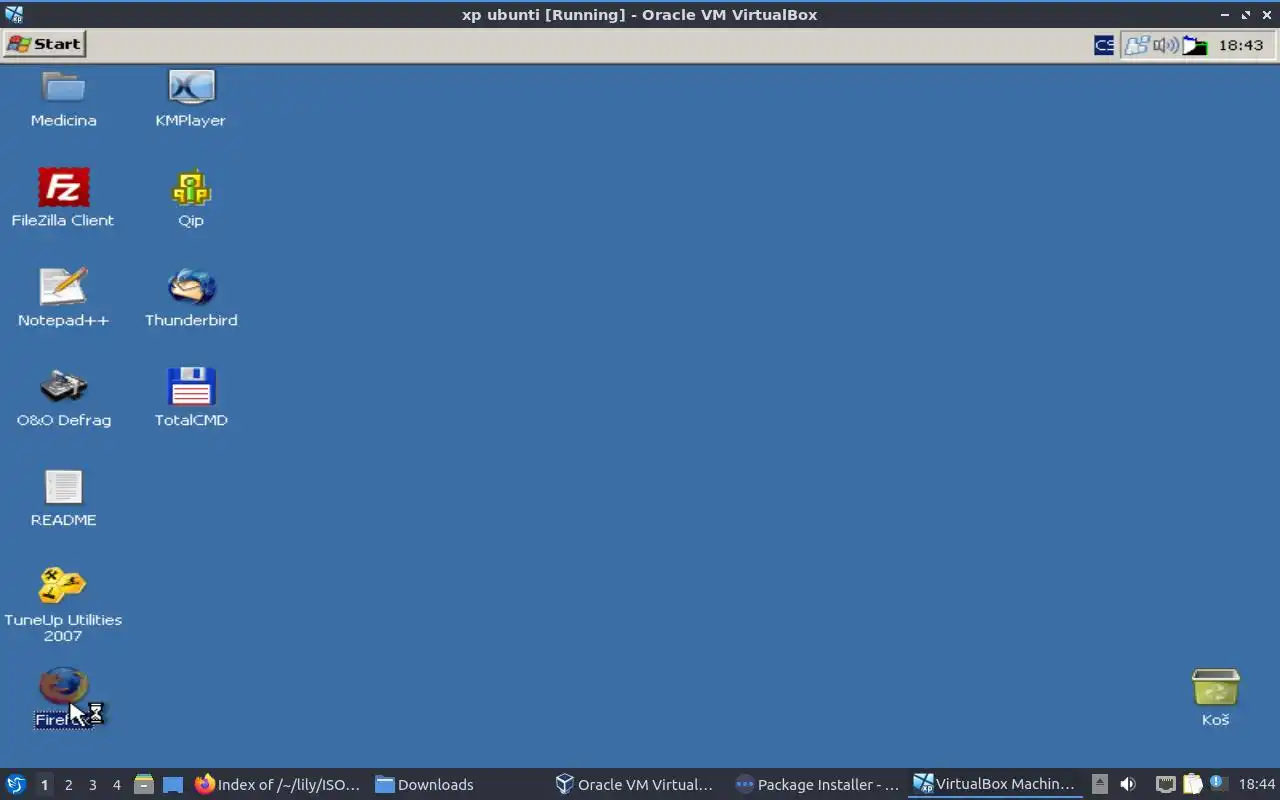Select the TuneUp Utilities 2007 icon

[63, 605]
